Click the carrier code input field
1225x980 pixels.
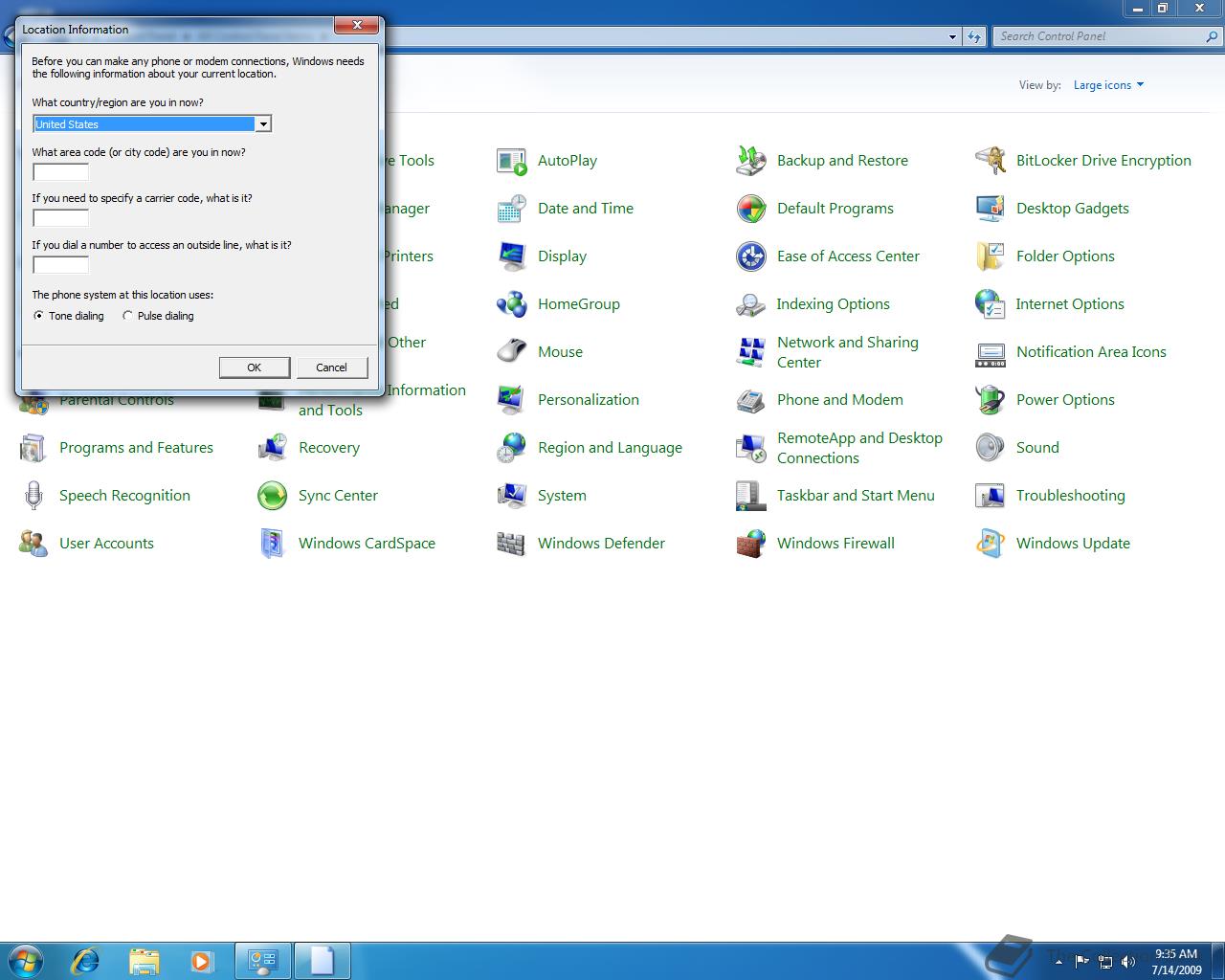[x=60, y=218]
